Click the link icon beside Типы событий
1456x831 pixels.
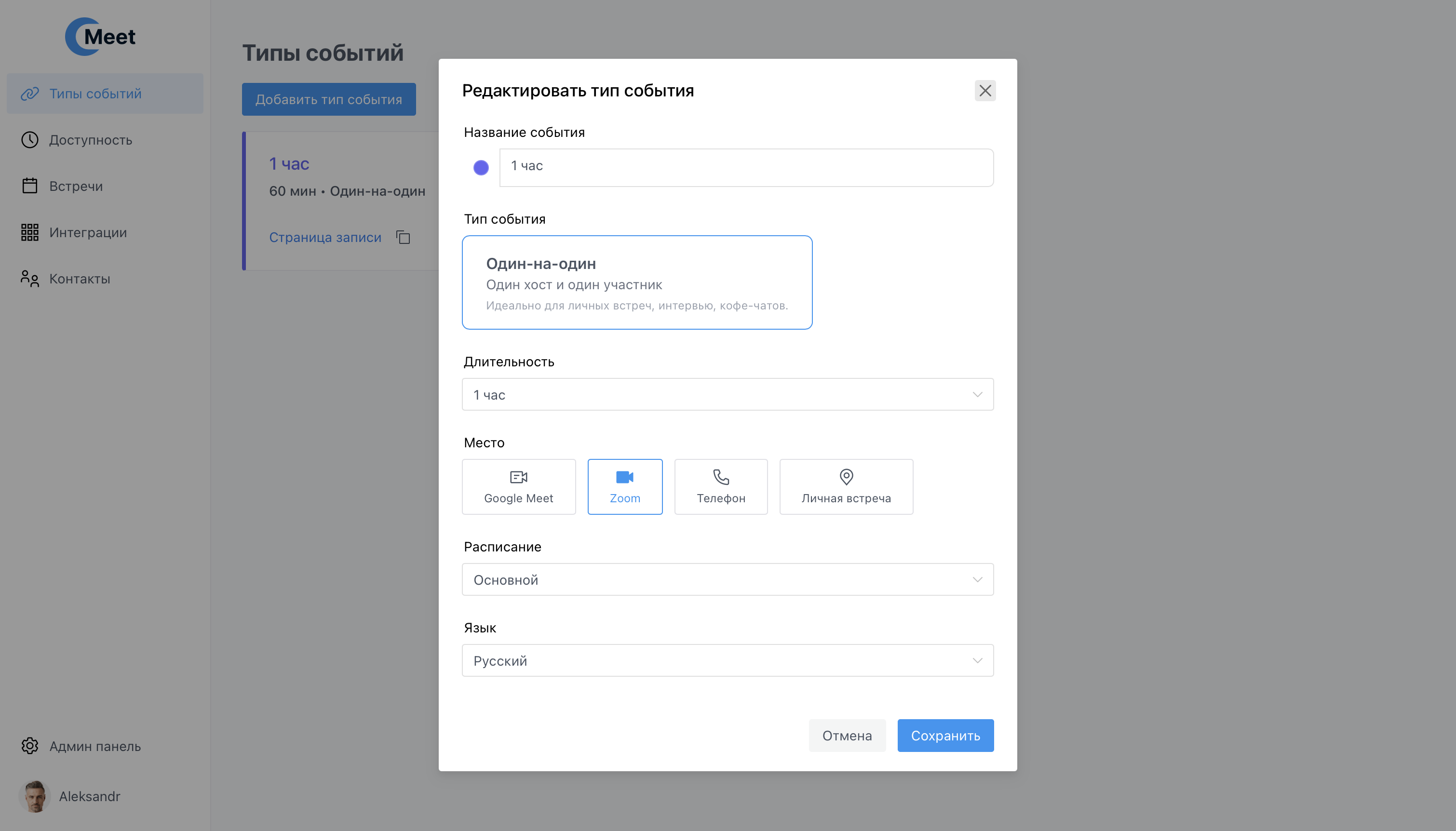[x=30, y=94]
